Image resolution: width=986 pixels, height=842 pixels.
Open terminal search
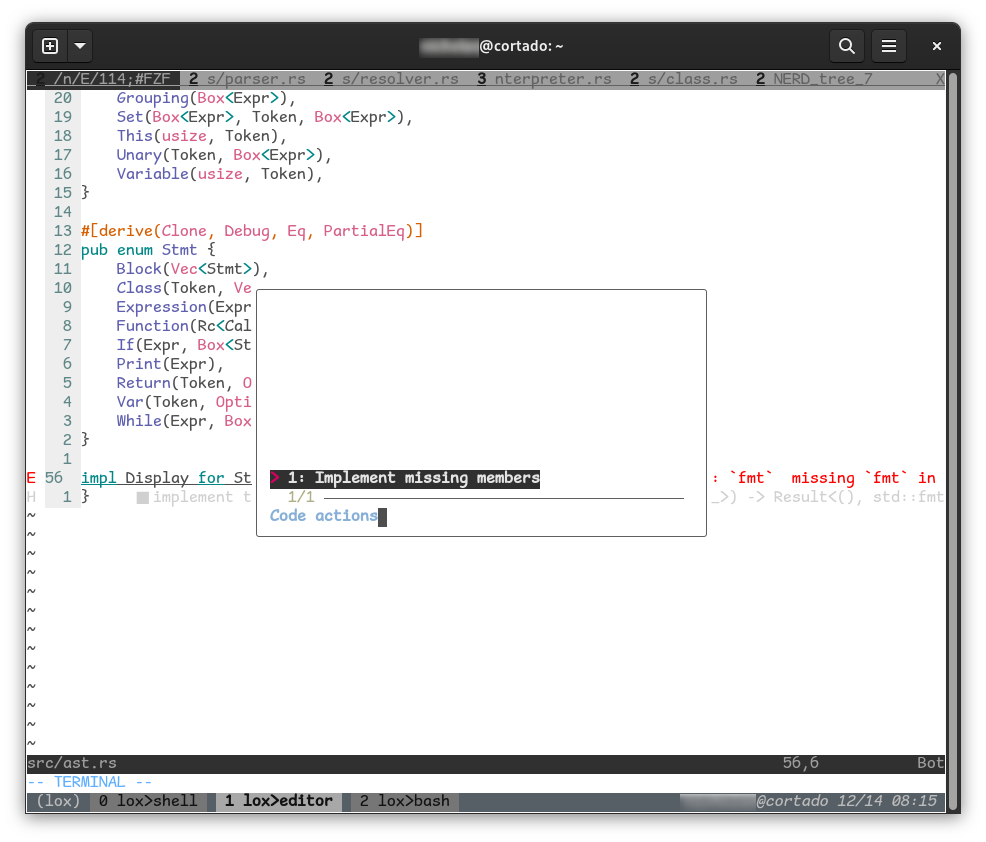click(x=846, y=46)
